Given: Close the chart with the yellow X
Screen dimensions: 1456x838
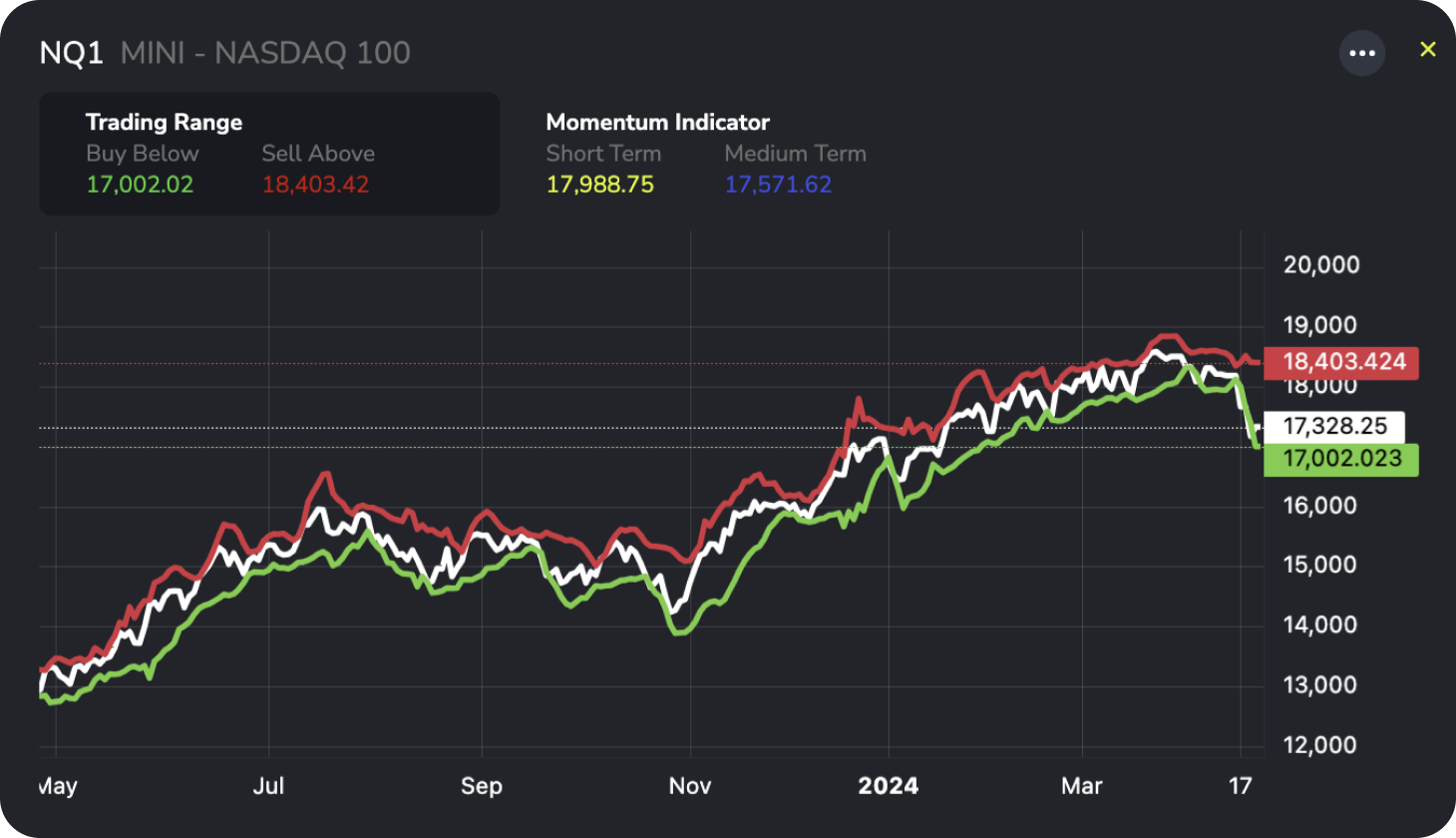Looking at the screenshot, I should [x=1428, y=49].
